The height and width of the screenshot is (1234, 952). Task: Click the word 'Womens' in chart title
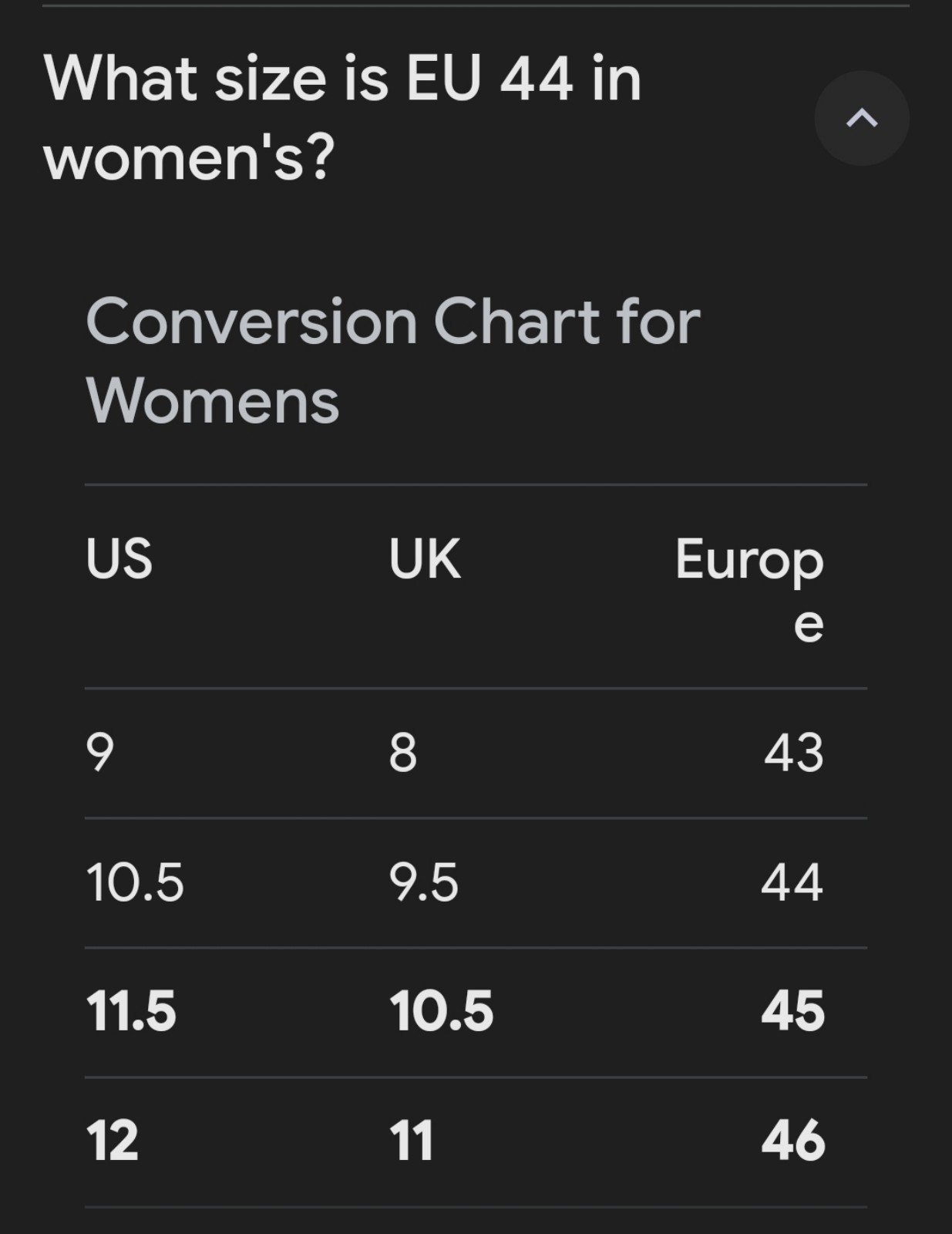click(213, 401)
